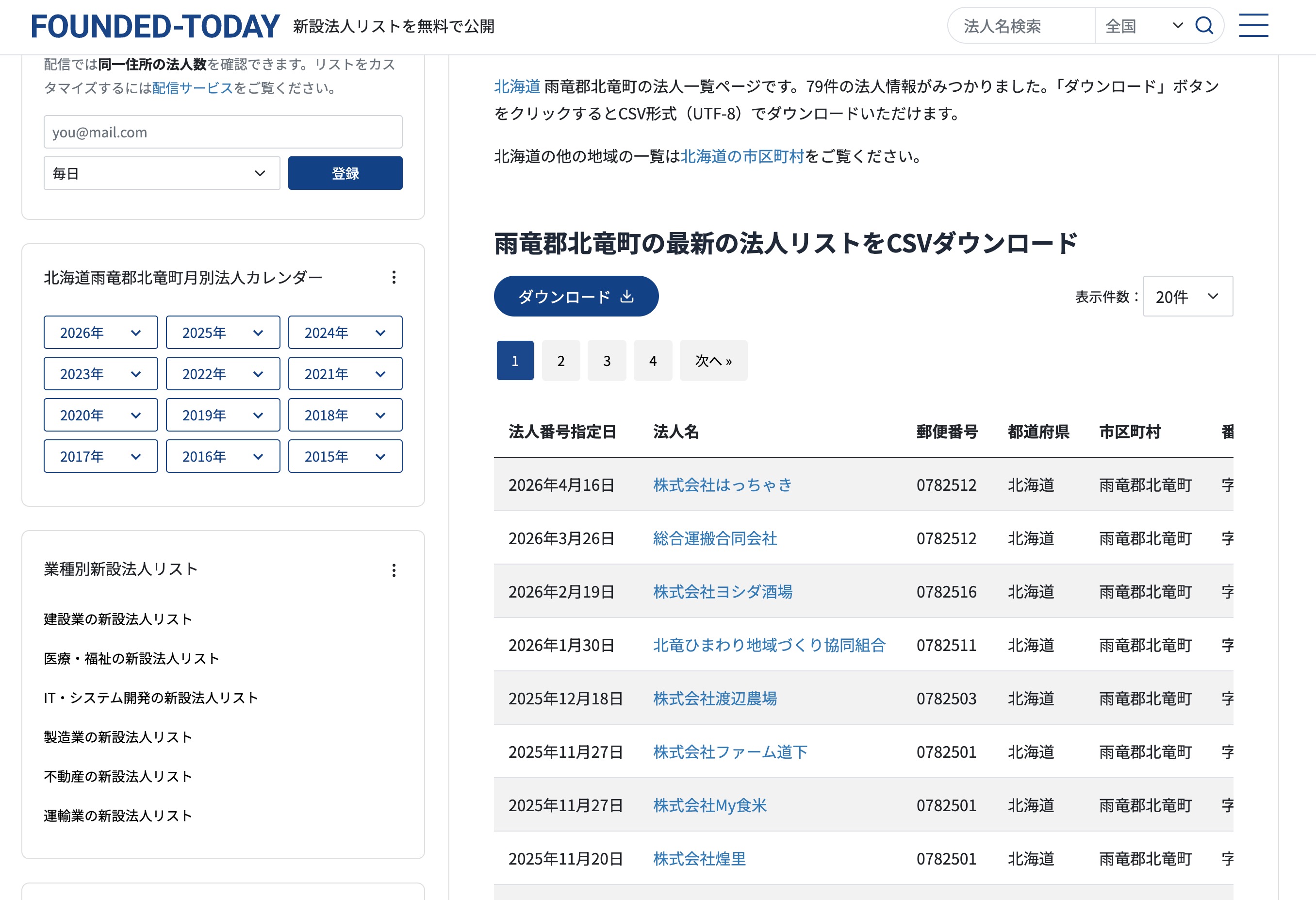1316x900 pixels.
Task: Expand the 2020年 calendar dropdown
Action: (x=100, y=415)
